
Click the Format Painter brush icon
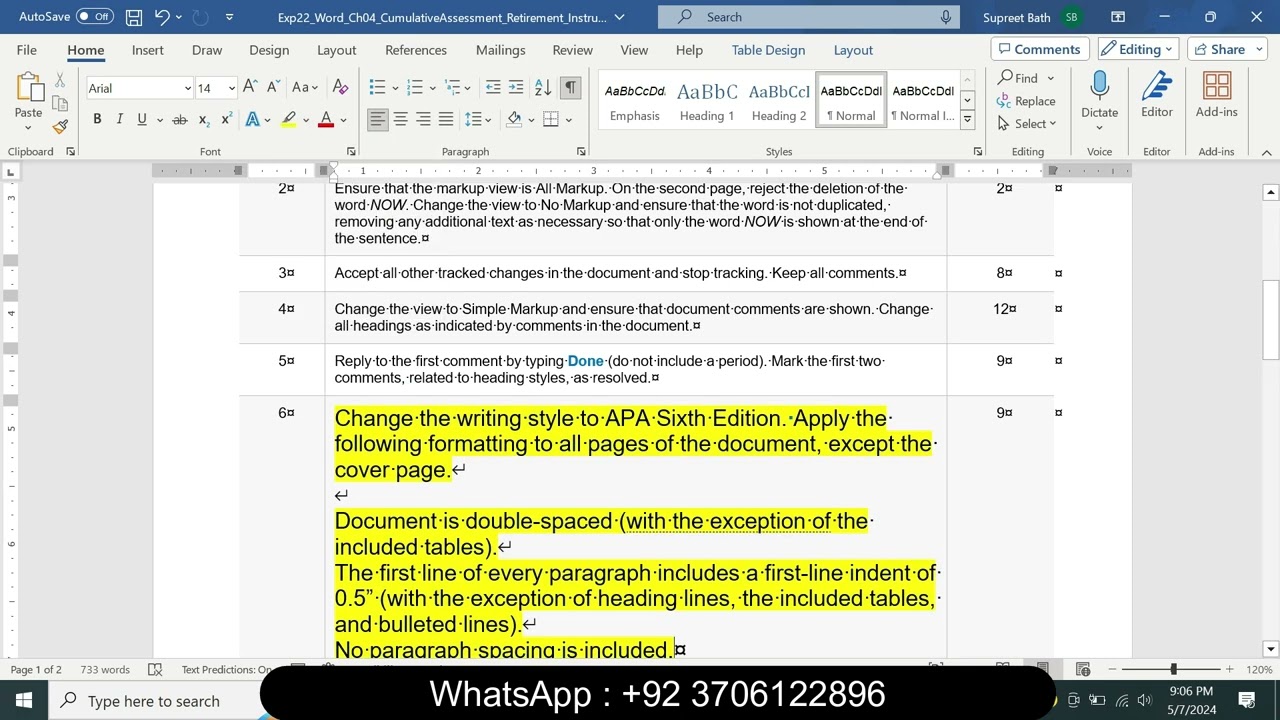click(60, 126)
